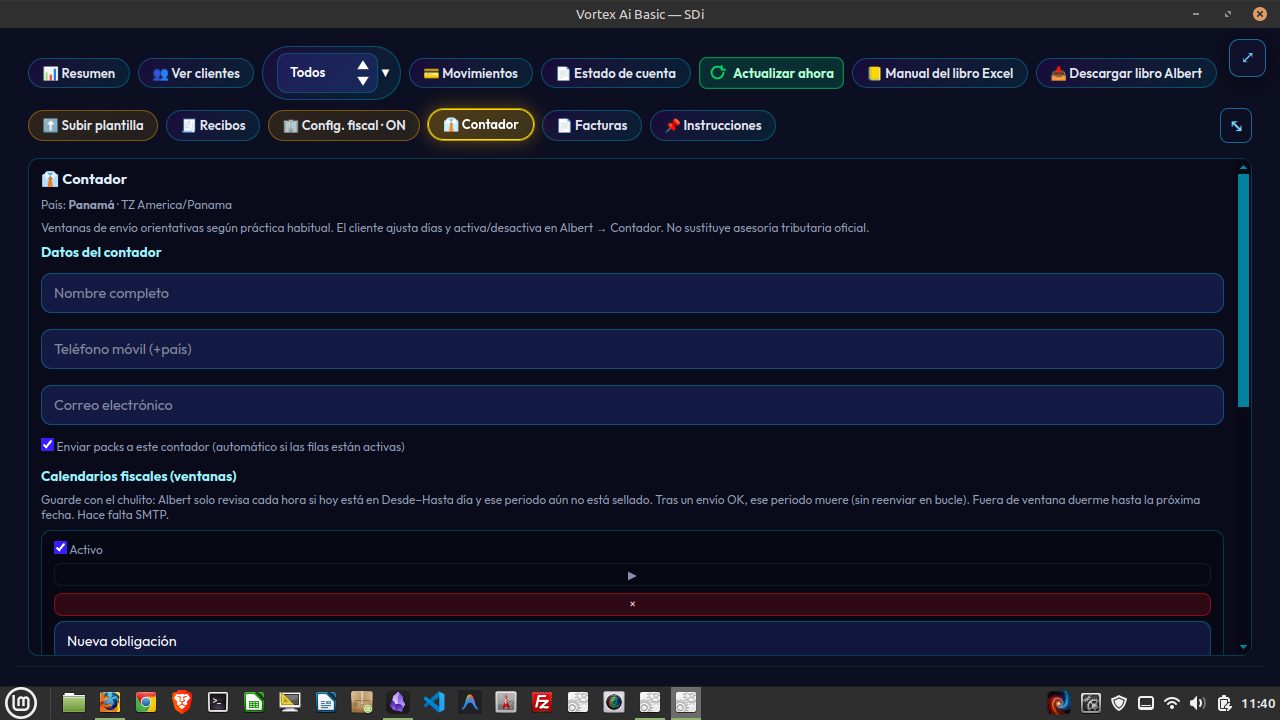Click the scroll-down arrow of the panel
This screenshot has width=1280, height=720.
[1244, 648]
